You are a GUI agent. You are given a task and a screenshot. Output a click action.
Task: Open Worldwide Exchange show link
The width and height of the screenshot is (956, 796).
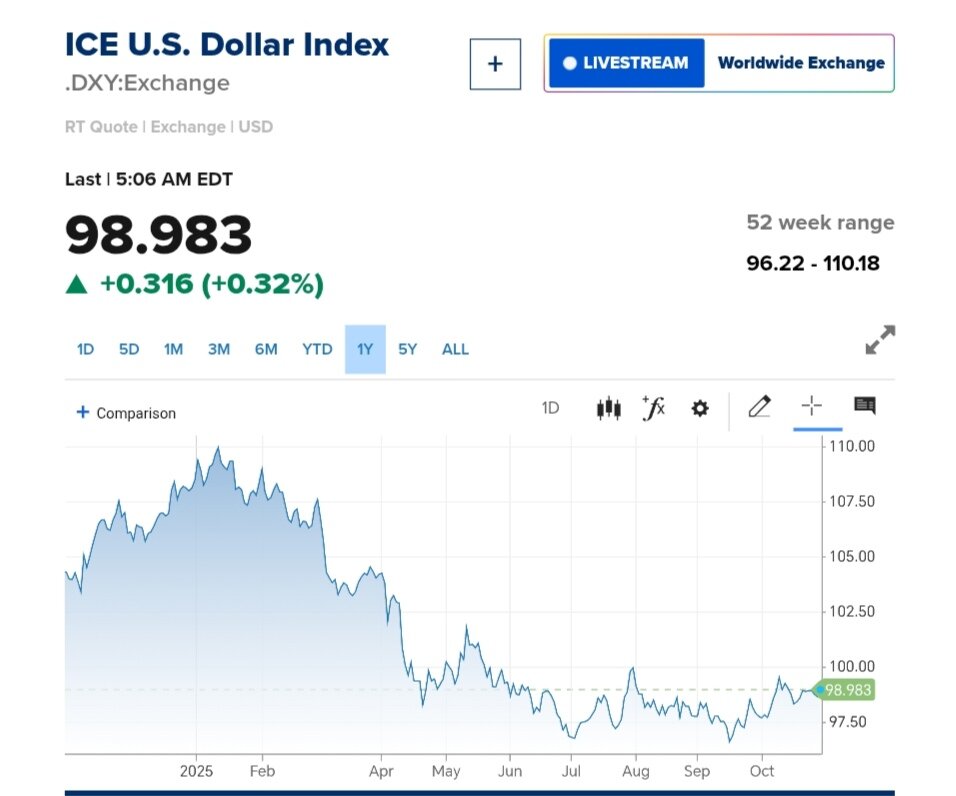coord(801,63)
